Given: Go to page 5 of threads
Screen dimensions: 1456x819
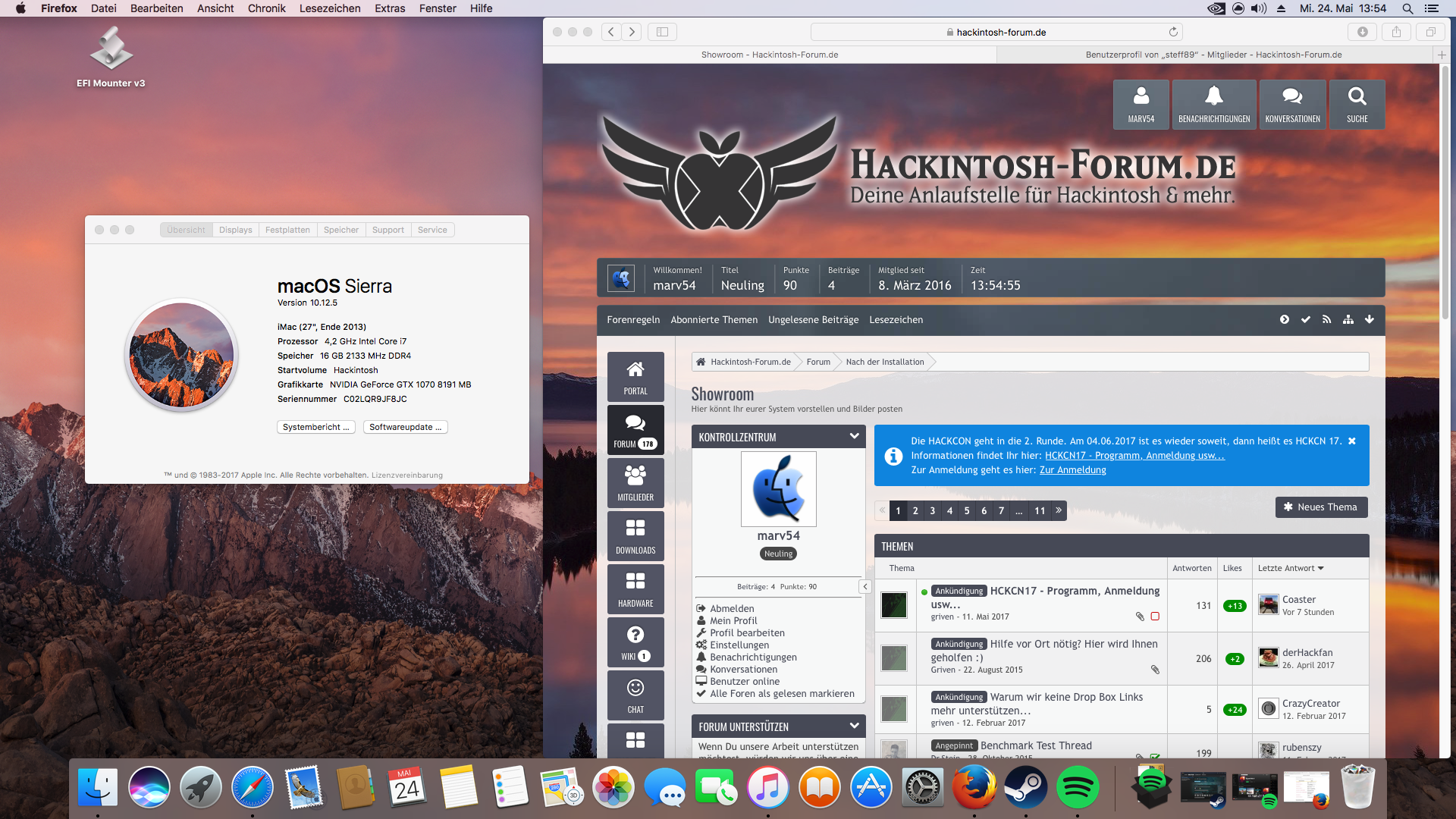Looking at the screenshot, I should click(x=966, y=510).
